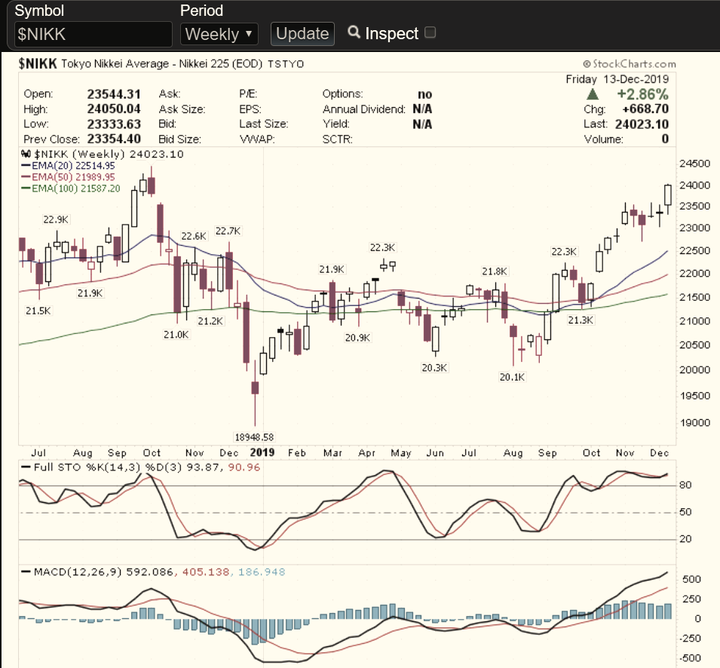Click the 22.6K annotation near November

pos(194,236)
